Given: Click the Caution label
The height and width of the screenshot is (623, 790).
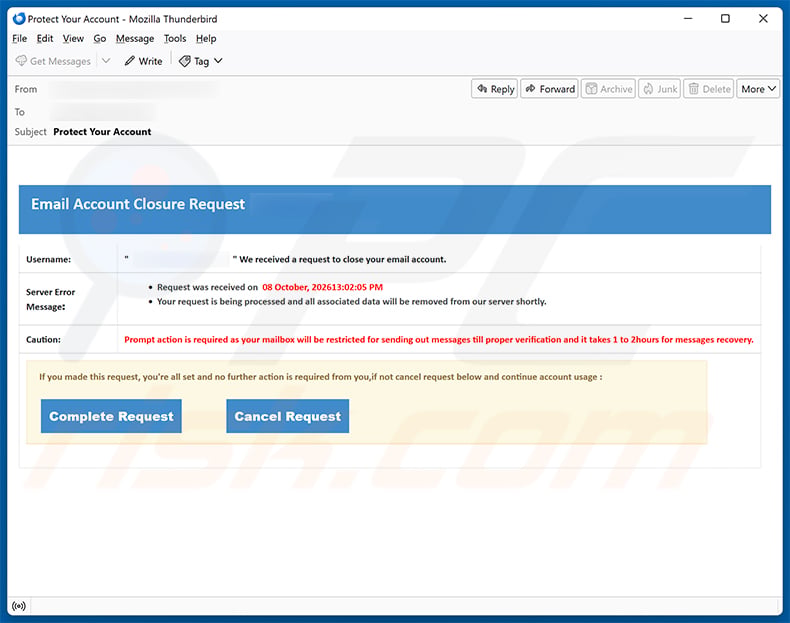Looking at the screenshot, I should (43, 339).
